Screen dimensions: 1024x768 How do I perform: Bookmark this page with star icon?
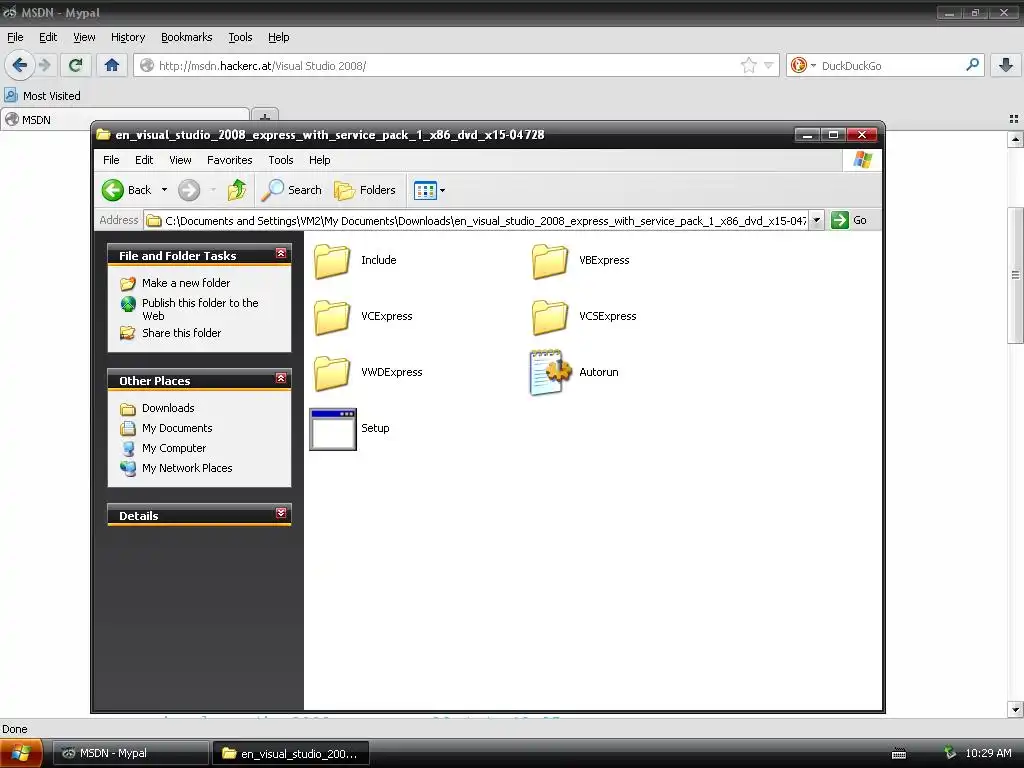click(x=748, y=65)
